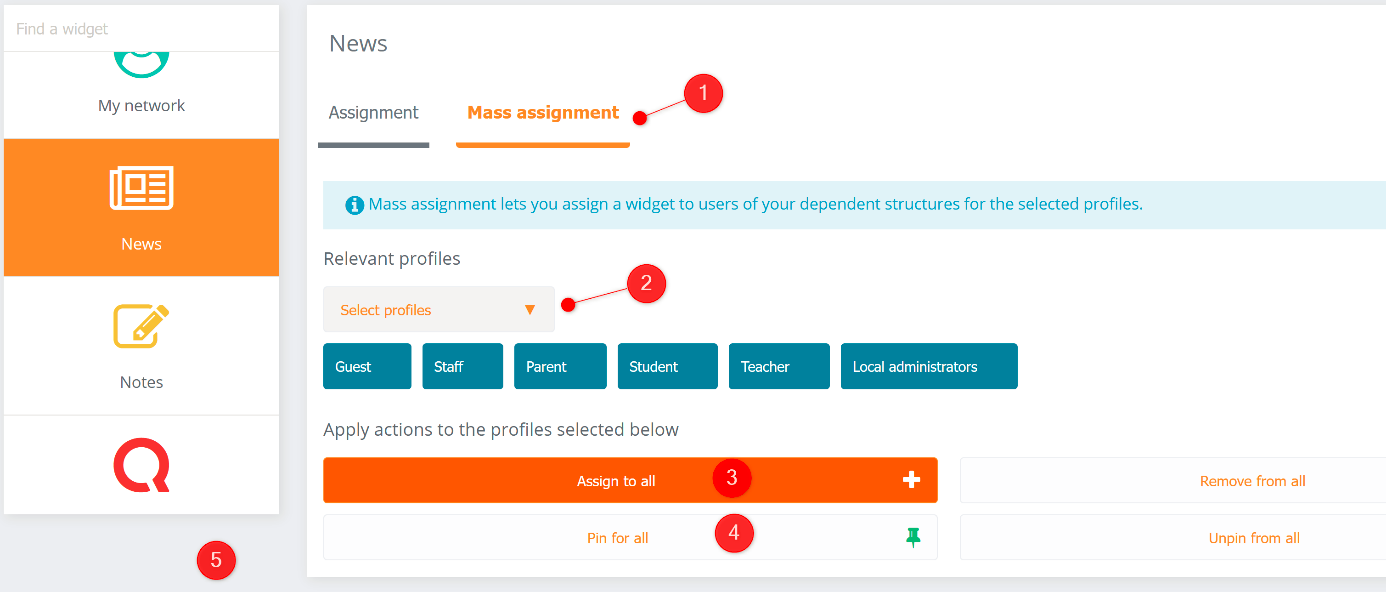The width and height of the screenshot is (1386, 592).
Task: Expand the profiles list for mass assignment
Action: click(438, 309)
